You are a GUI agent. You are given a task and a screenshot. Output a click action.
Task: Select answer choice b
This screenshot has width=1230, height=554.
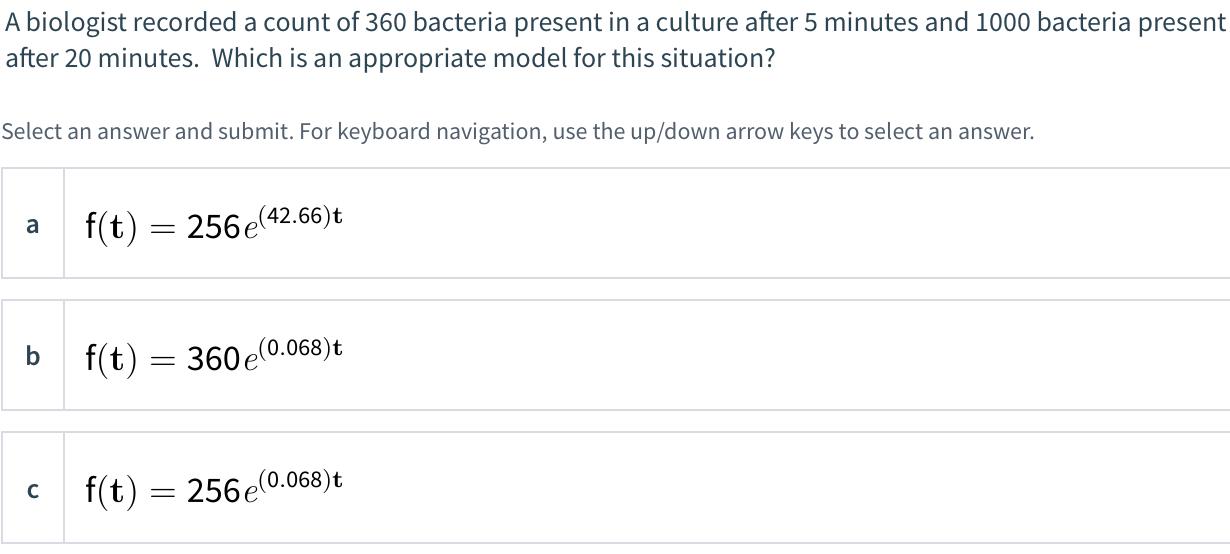click(x=615, y=355)
